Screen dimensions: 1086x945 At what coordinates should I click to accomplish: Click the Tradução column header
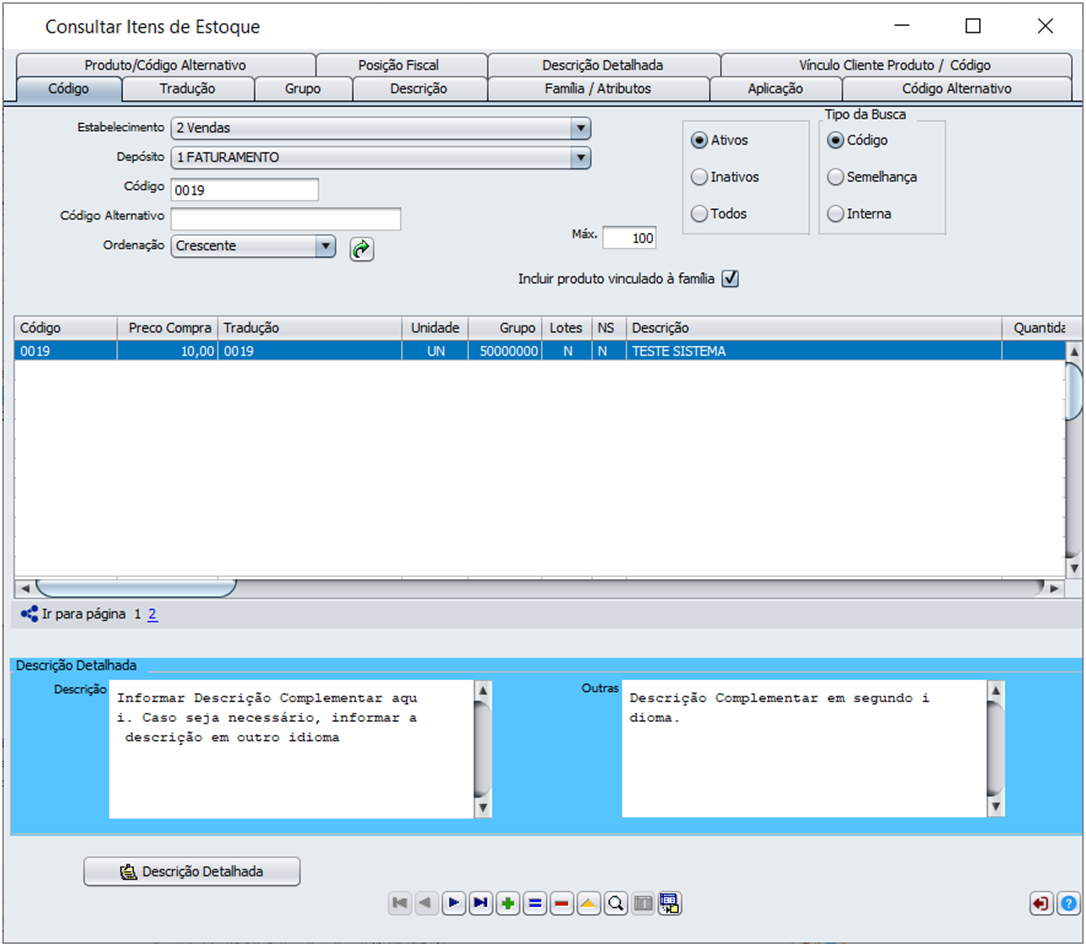pyautogui.click(x=310, y=328)
